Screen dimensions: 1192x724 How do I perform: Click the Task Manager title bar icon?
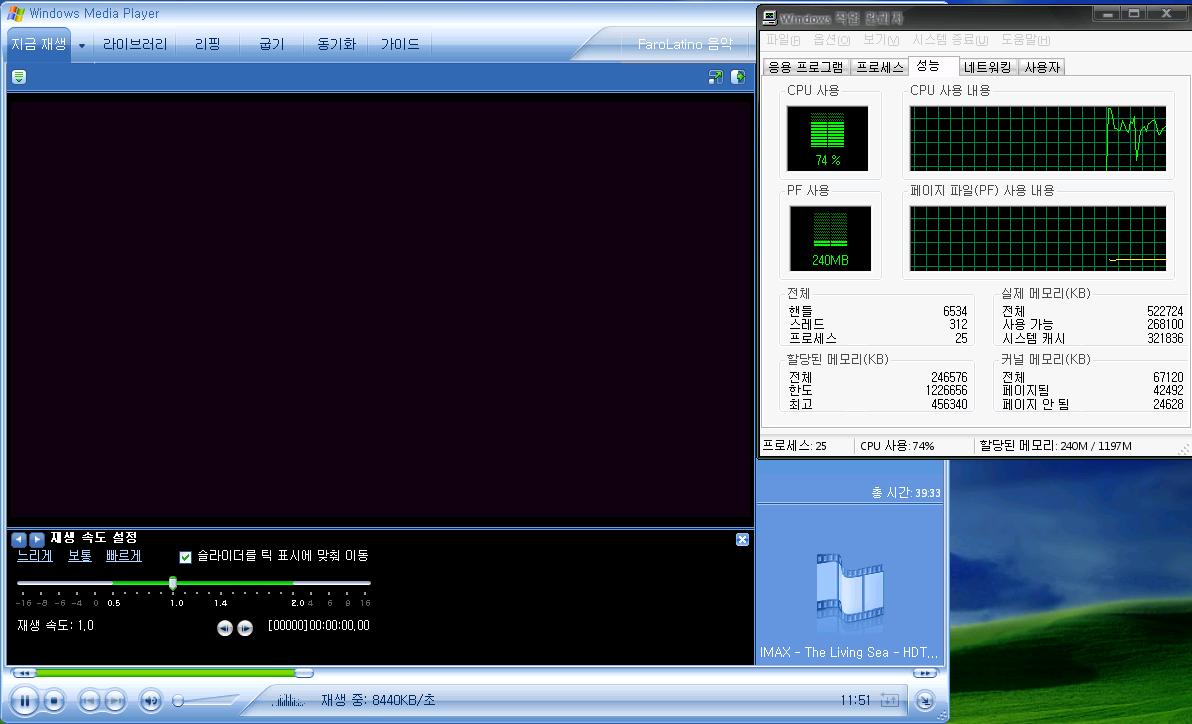tap(769, 17)
